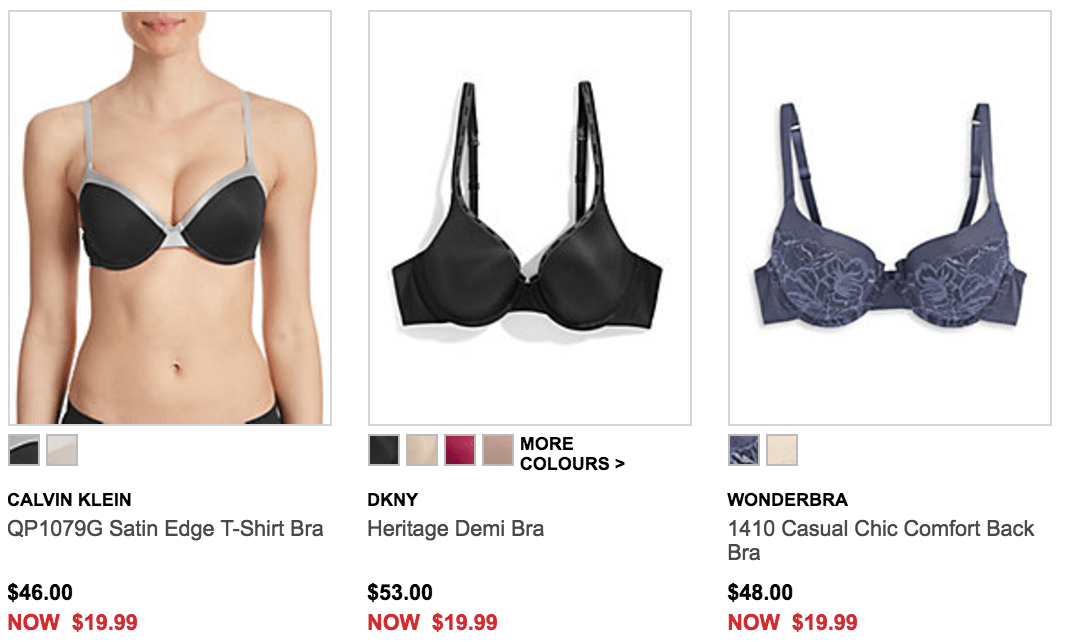Image resolution: width=1066 pixels, height=642 pixels.
Task: Expand MORE COLOURS for the DKNY bra
Action: [x=572, y=454]
